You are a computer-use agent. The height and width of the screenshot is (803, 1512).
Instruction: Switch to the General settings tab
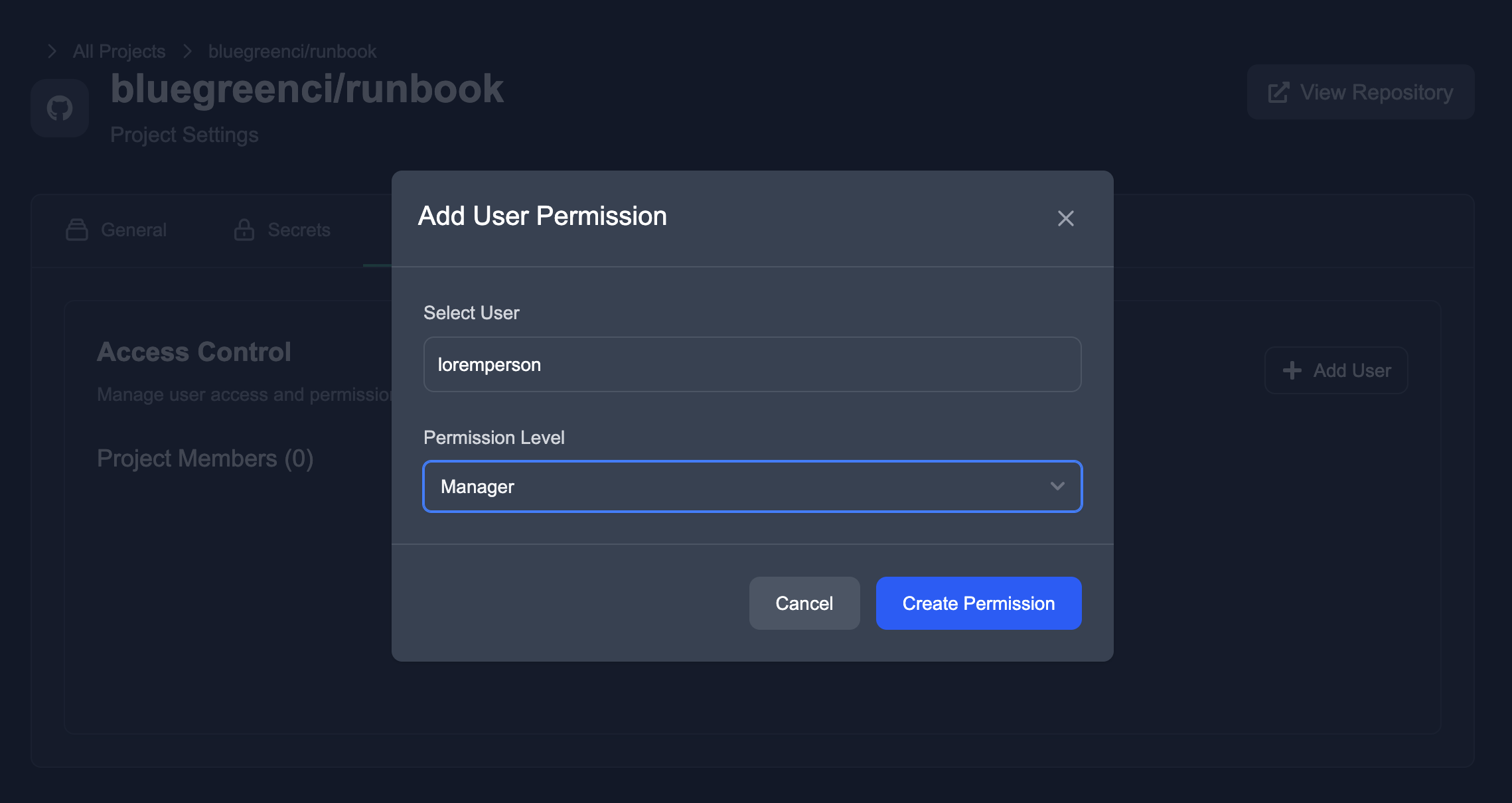point(133,230)
